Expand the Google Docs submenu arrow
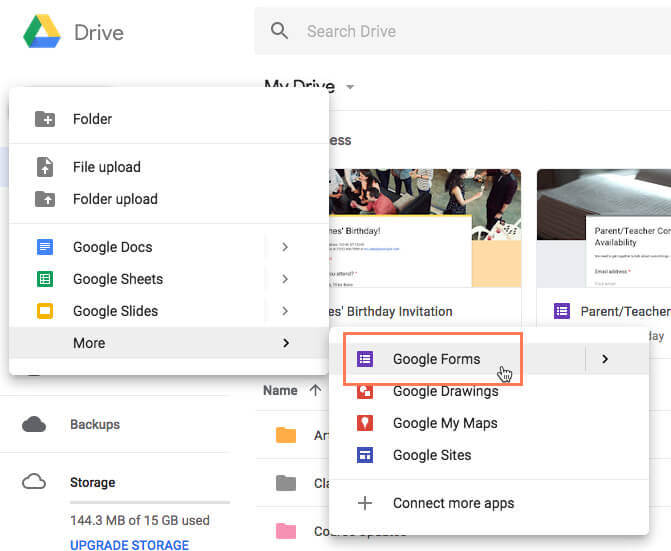The image size is (671, 551). [285, 247]
